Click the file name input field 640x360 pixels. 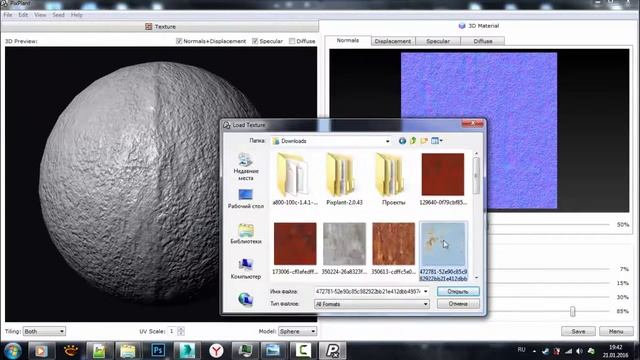[x=368, y=291]
